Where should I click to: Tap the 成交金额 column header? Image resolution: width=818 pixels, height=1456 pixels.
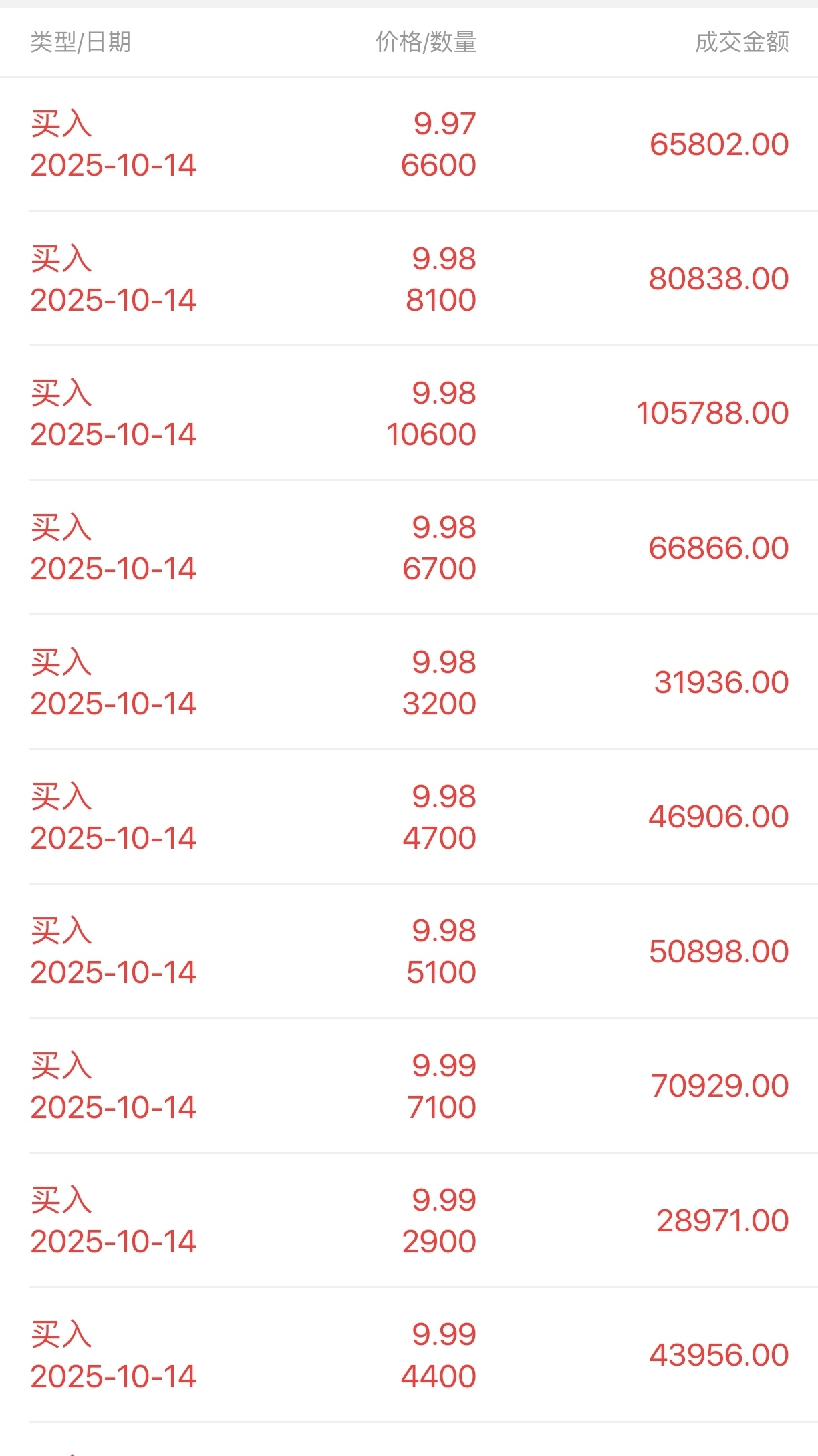point(742,42)
